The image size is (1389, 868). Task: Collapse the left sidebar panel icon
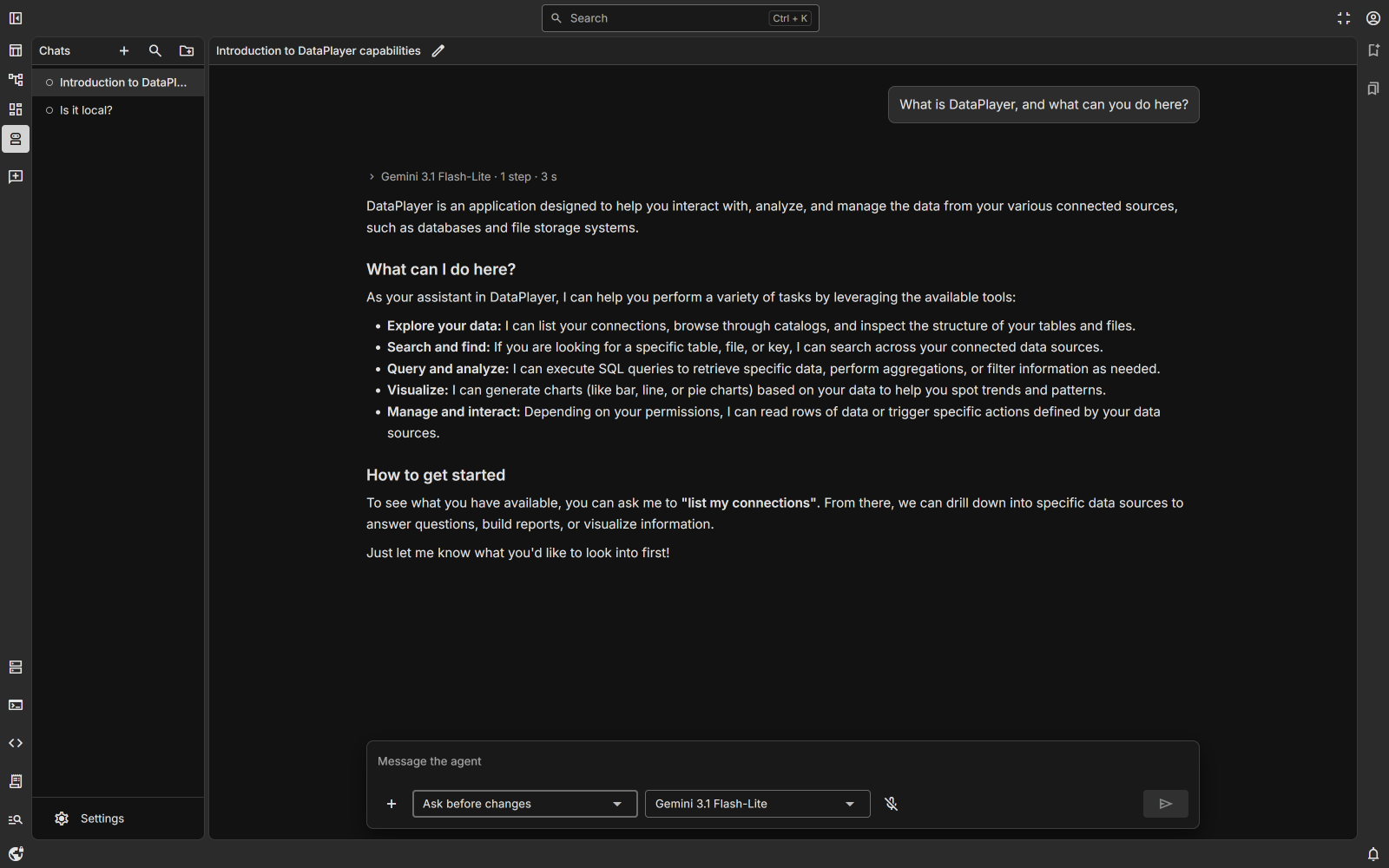click(16, 18)
